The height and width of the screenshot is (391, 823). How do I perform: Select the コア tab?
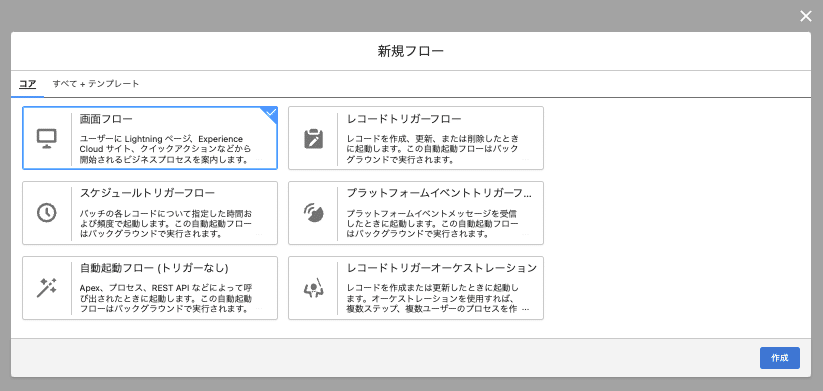pyautogui.click(x=27, y=84)
